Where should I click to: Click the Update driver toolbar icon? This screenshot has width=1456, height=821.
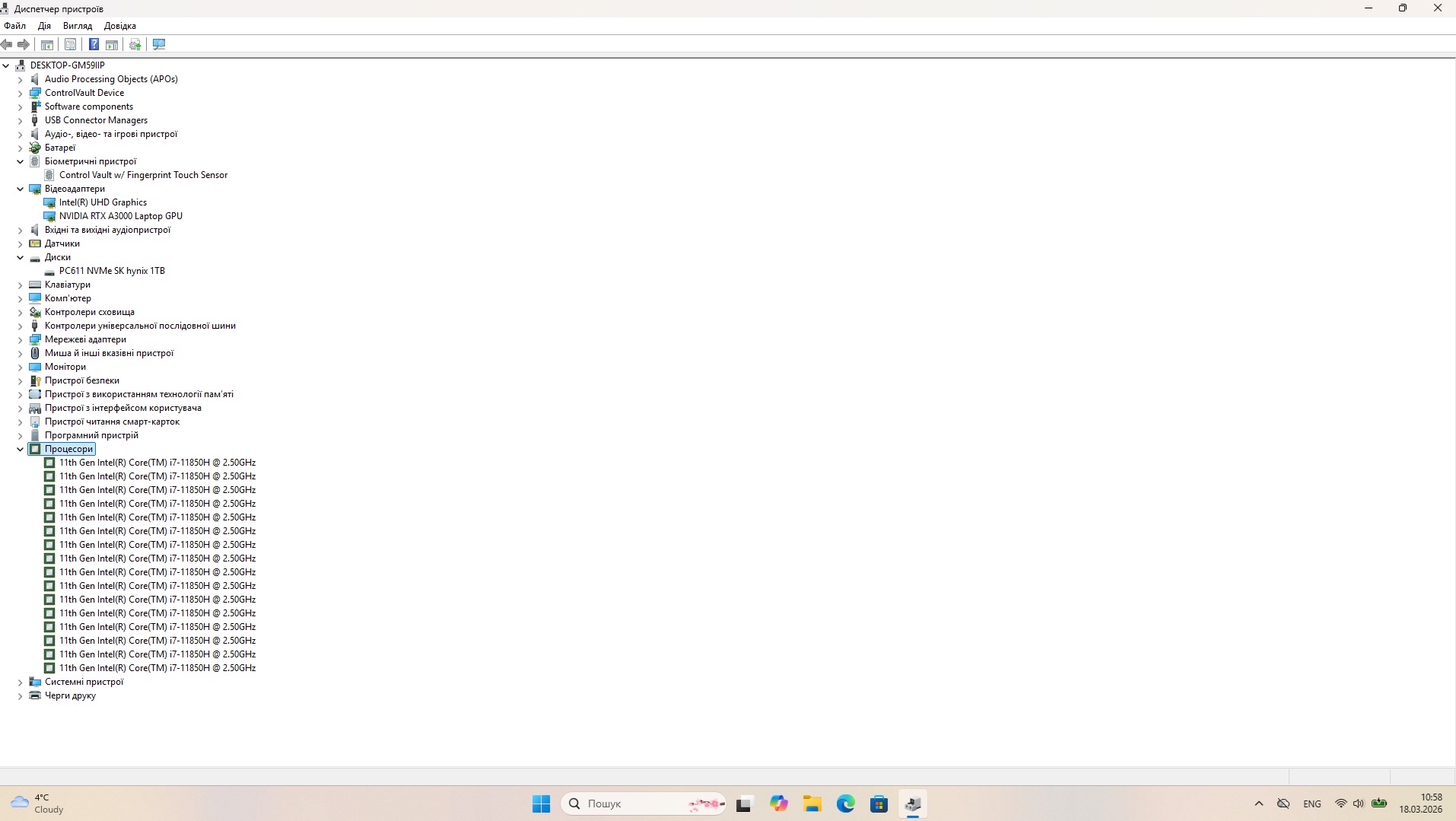[x=135, y=44]
